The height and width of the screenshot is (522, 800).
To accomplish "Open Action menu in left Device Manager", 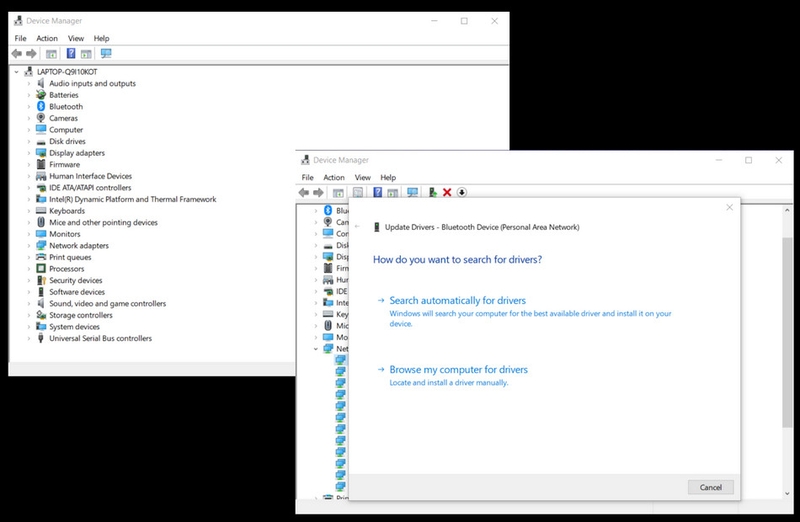I will tap(47, 38).
